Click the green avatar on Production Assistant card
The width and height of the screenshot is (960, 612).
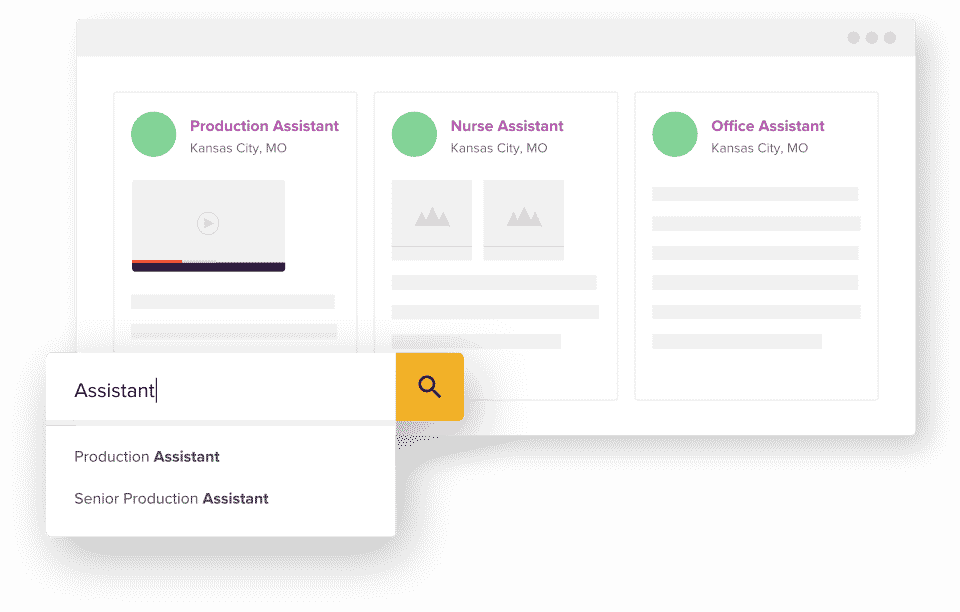pyautogui.click(x=154, y=134)
